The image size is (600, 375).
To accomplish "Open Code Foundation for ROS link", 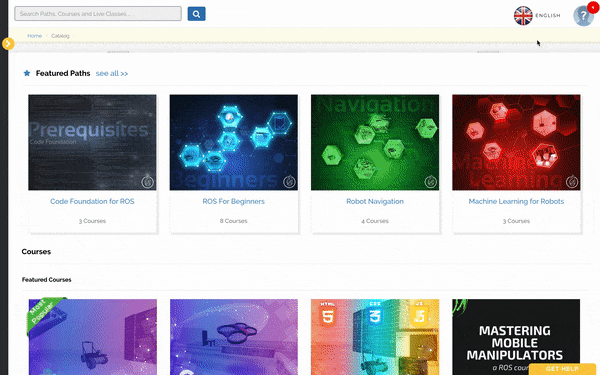I will click(92, 201).
